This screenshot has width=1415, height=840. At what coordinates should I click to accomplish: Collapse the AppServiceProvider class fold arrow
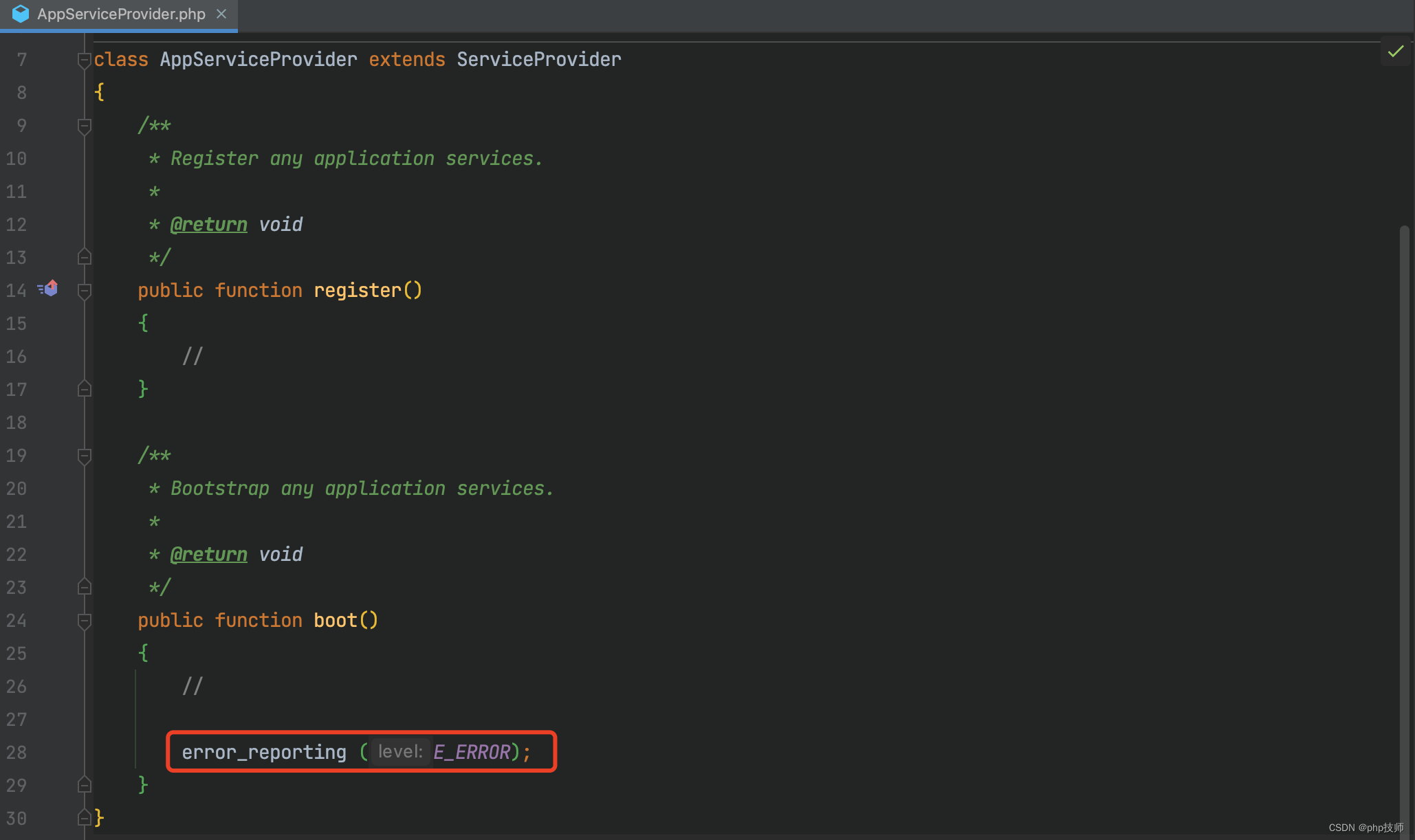point(84,59)
